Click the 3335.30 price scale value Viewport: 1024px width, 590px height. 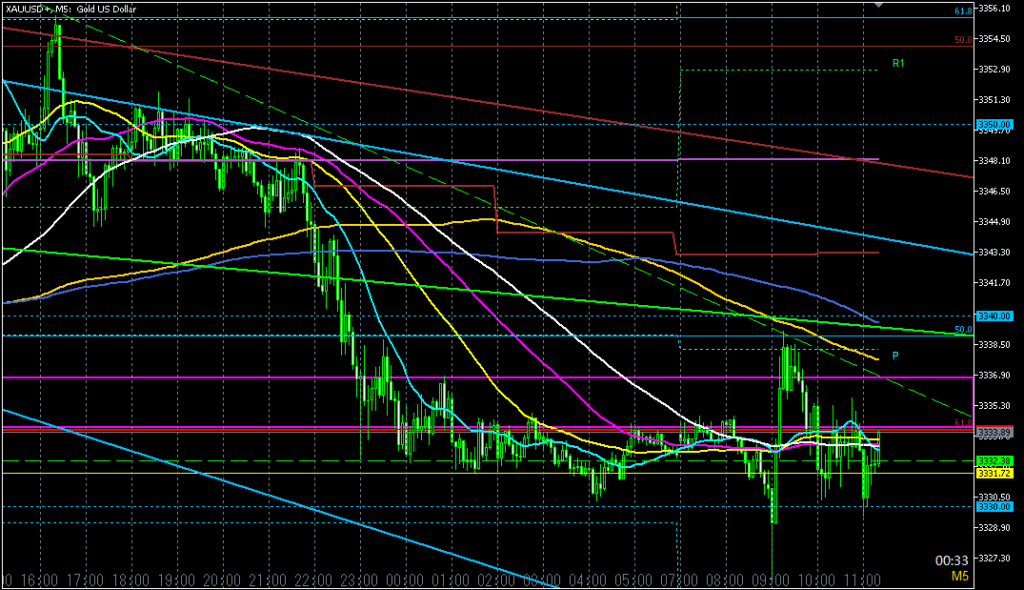click(x=994, y=406)
